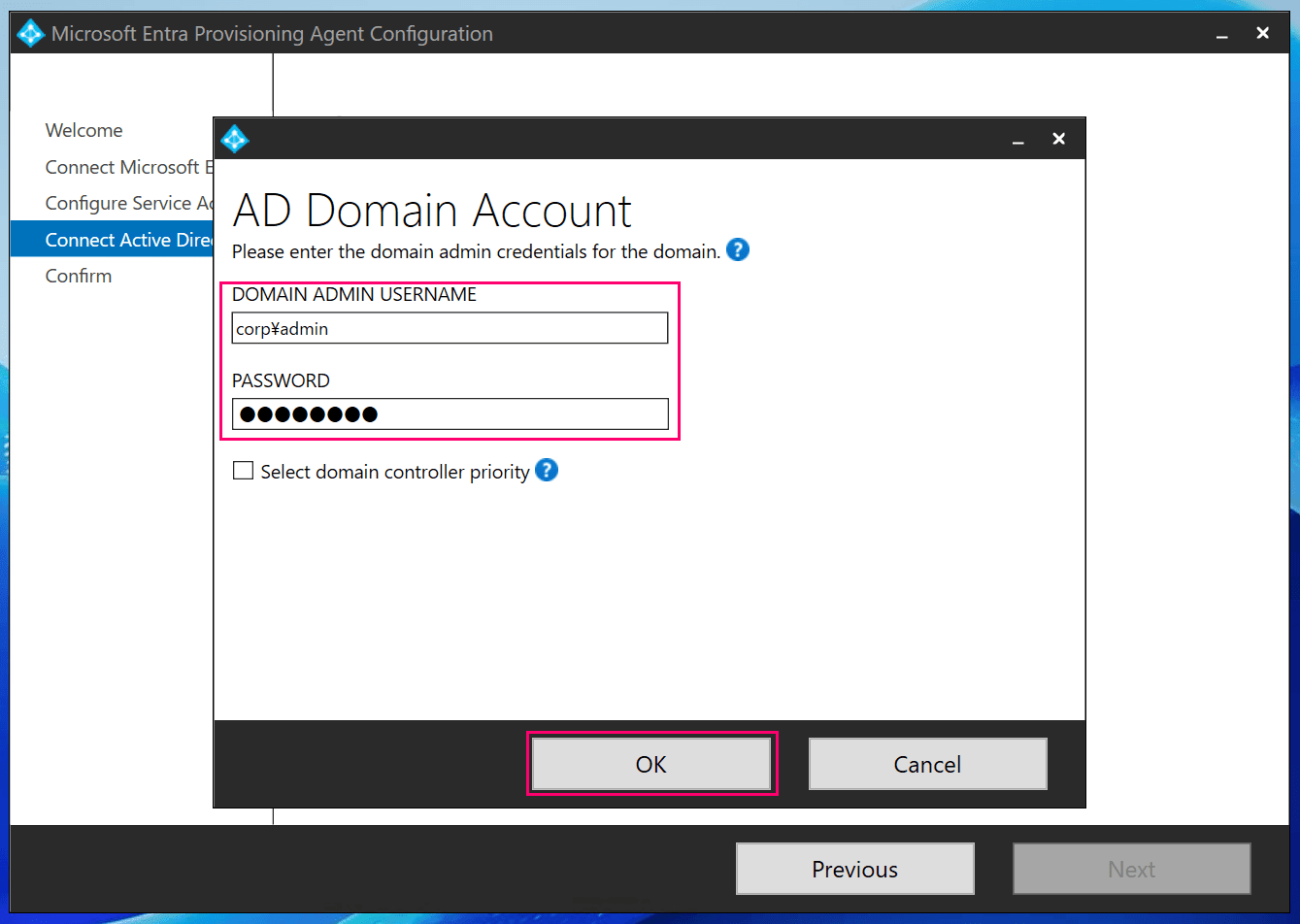Click the Domain Admin Username field

click(450, 328)
